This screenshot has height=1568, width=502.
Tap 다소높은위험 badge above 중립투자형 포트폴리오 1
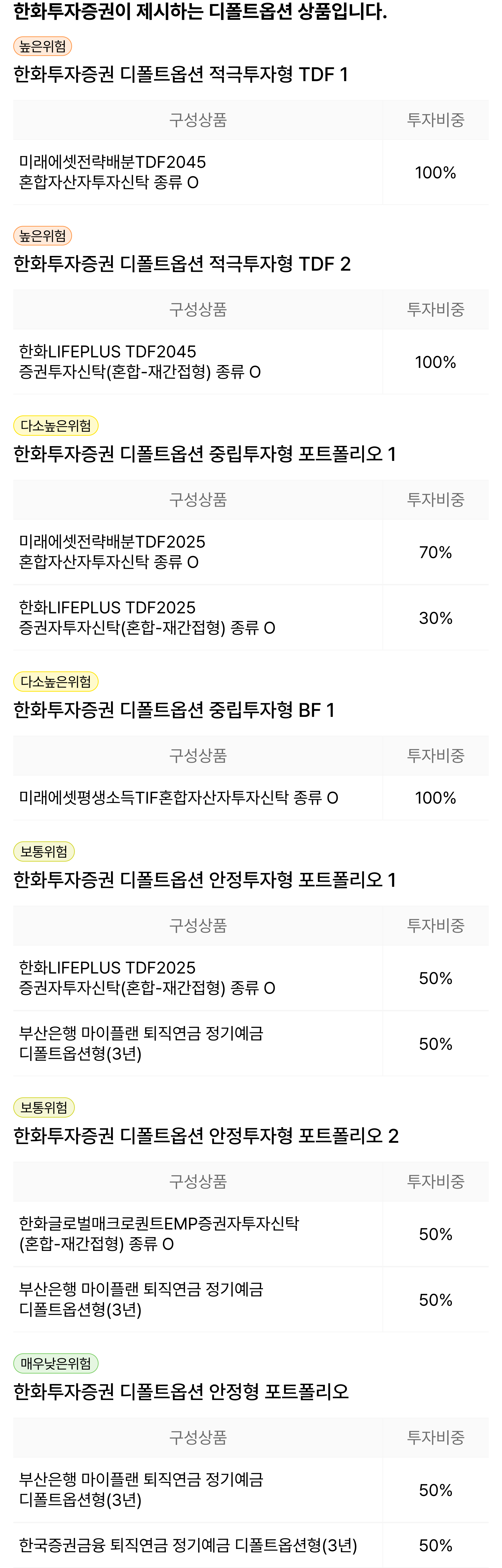pos(55,425)
